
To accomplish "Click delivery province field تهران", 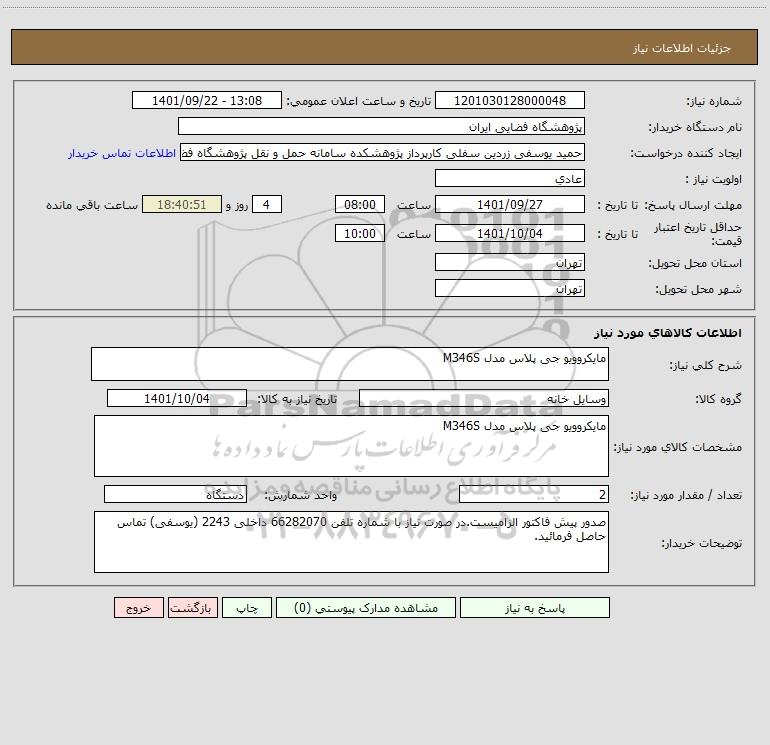I will (510, 262).
